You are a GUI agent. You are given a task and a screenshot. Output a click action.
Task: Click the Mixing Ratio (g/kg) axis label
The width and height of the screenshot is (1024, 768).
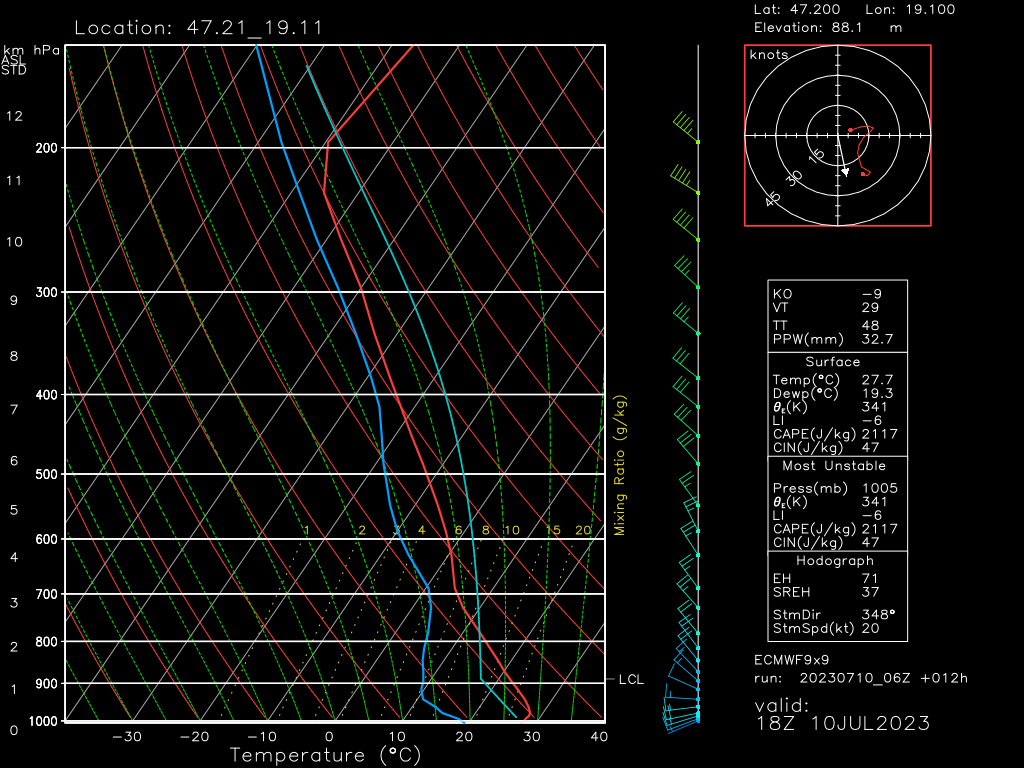(620, 466)
